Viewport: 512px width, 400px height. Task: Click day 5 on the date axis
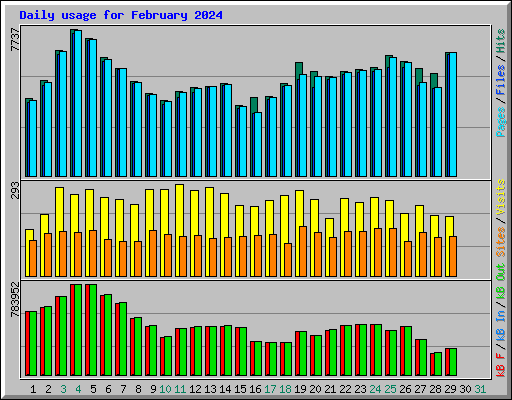point(93,389)
